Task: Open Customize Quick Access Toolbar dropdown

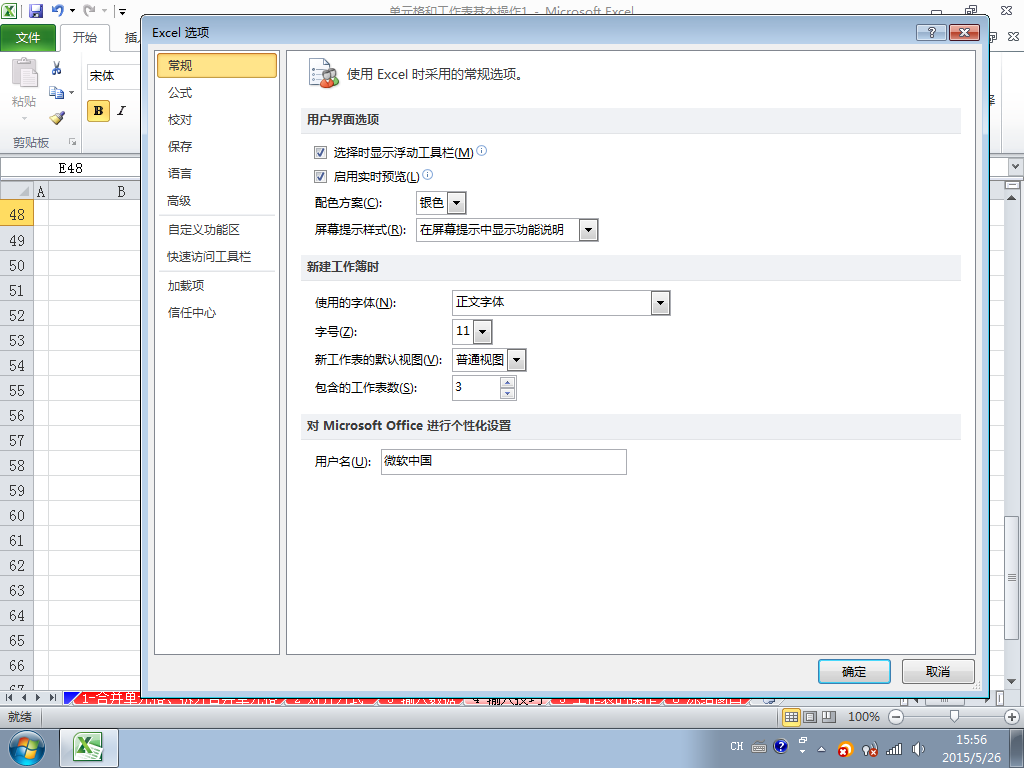Action: [x=122, y=11]
